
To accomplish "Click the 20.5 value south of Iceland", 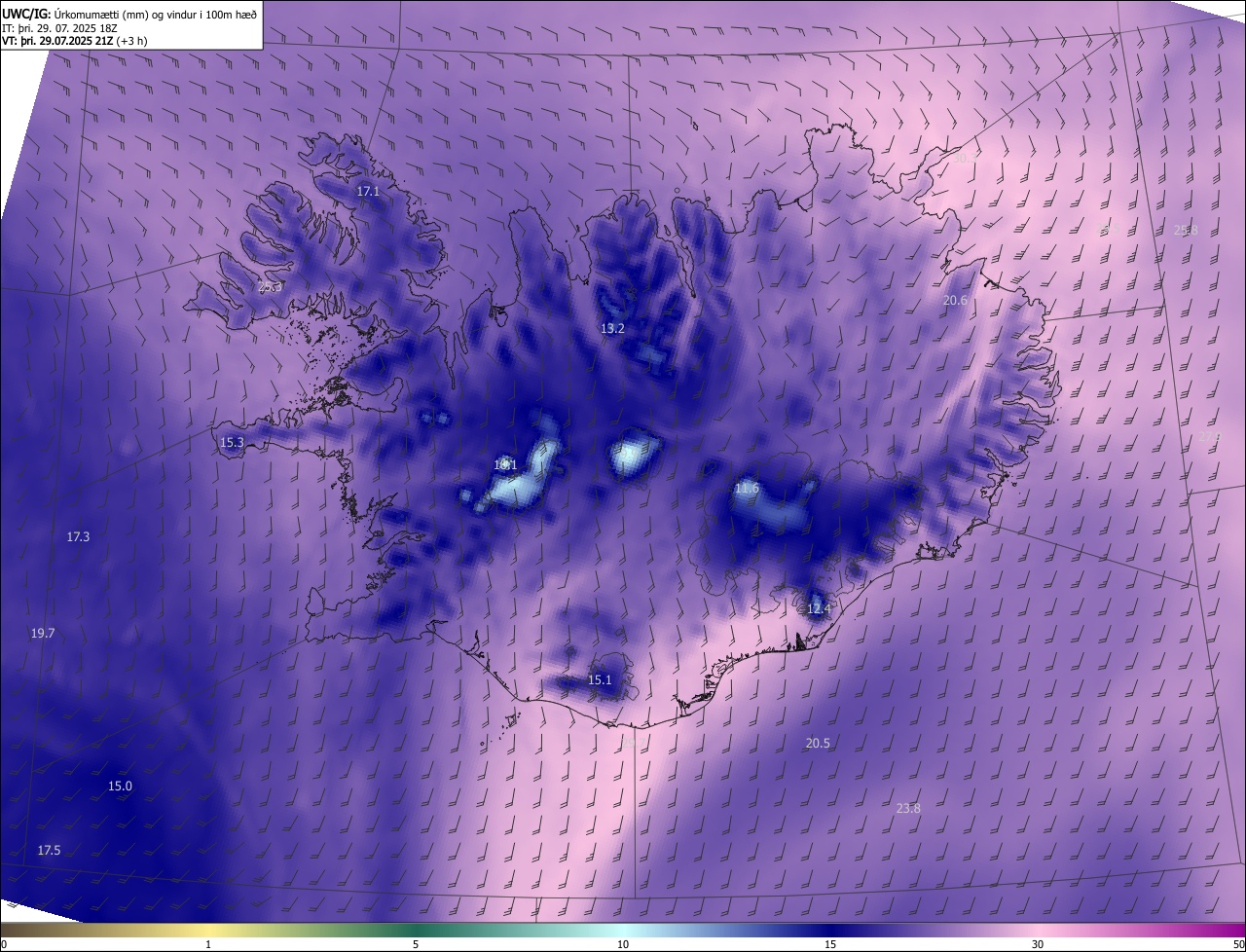I will coord(818,744).
